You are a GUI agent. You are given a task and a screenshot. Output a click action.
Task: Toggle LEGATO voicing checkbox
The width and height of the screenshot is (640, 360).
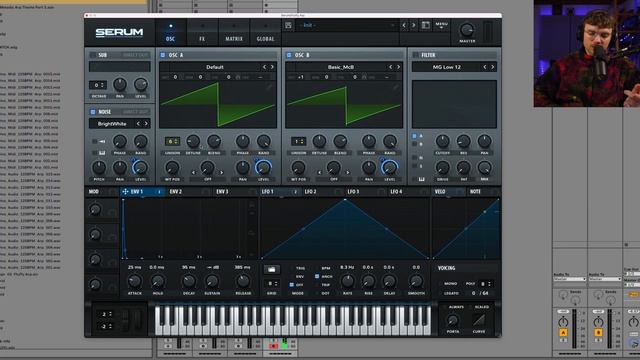[441, 293]
